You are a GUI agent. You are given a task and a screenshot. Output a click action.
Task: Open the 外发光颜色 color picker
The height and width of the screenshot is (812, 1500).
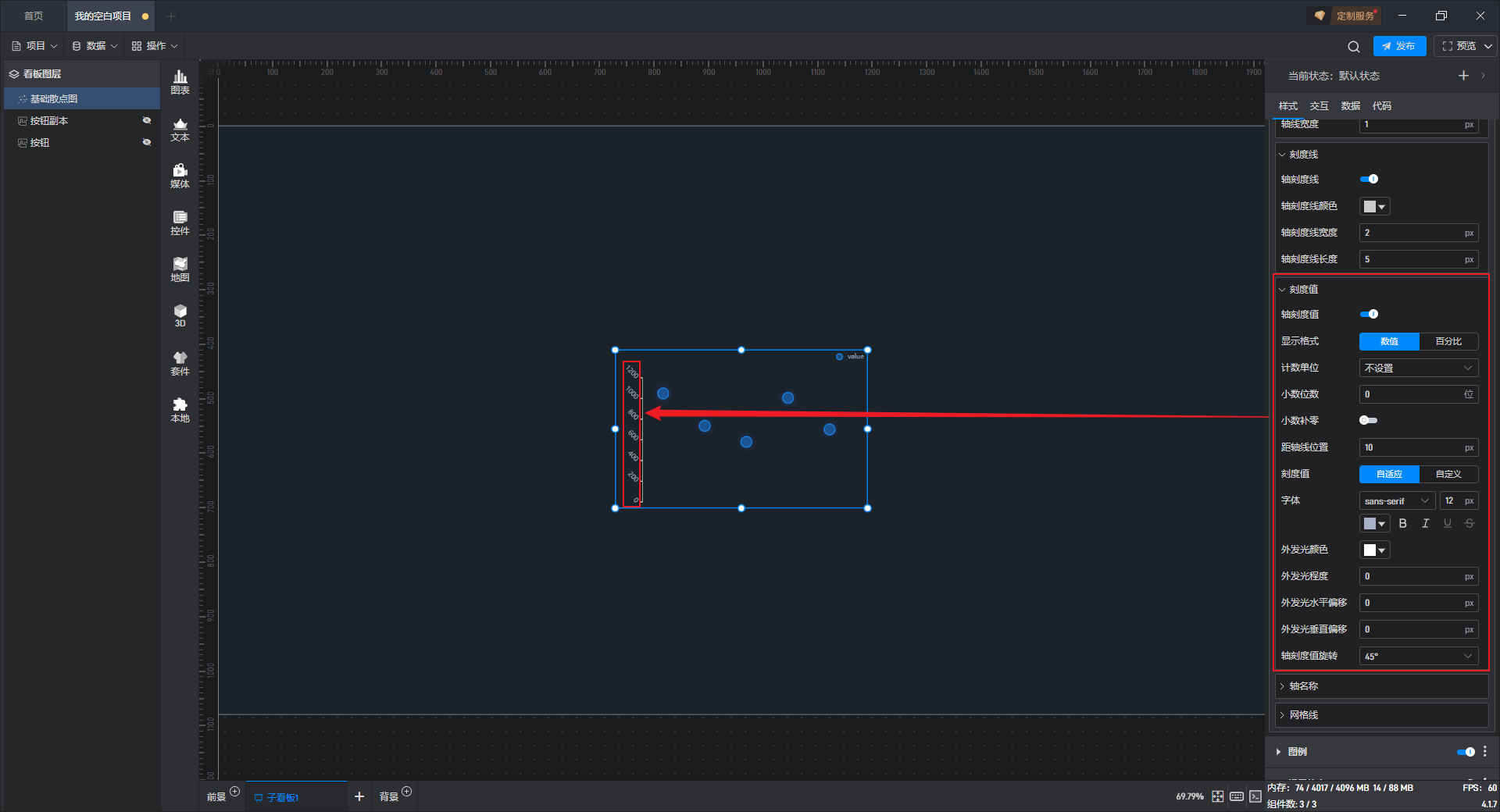click(x=1374, y=550)
